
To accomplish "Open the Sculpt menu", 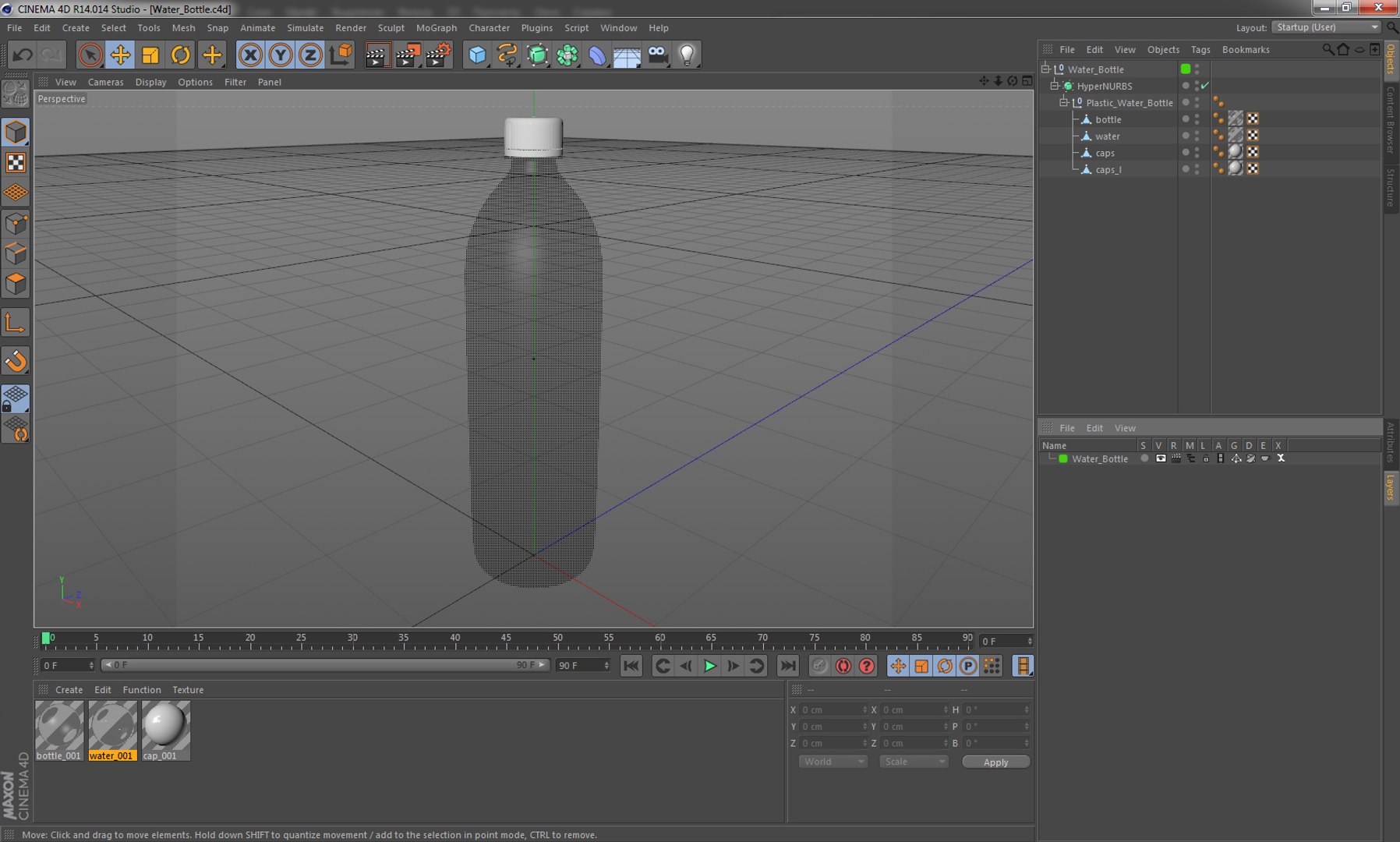I will [x=391, y=28].
